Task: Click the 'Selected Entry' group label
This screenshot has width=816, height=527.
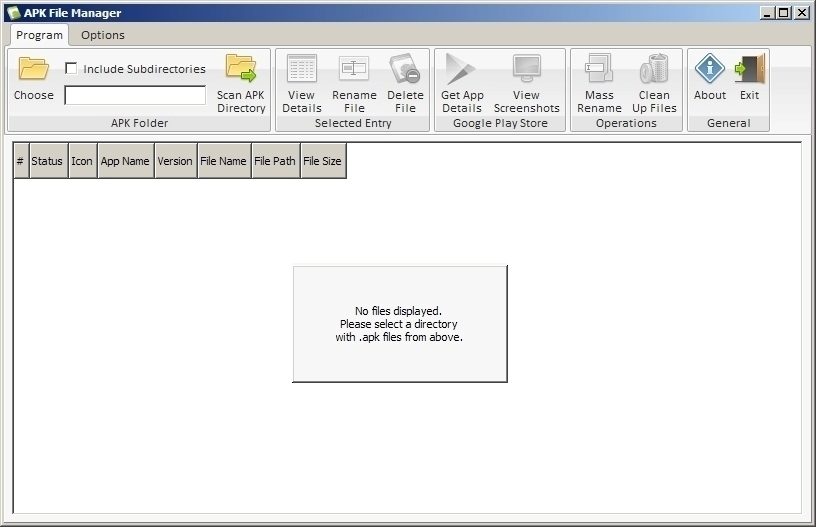Action: coord(353,123)
